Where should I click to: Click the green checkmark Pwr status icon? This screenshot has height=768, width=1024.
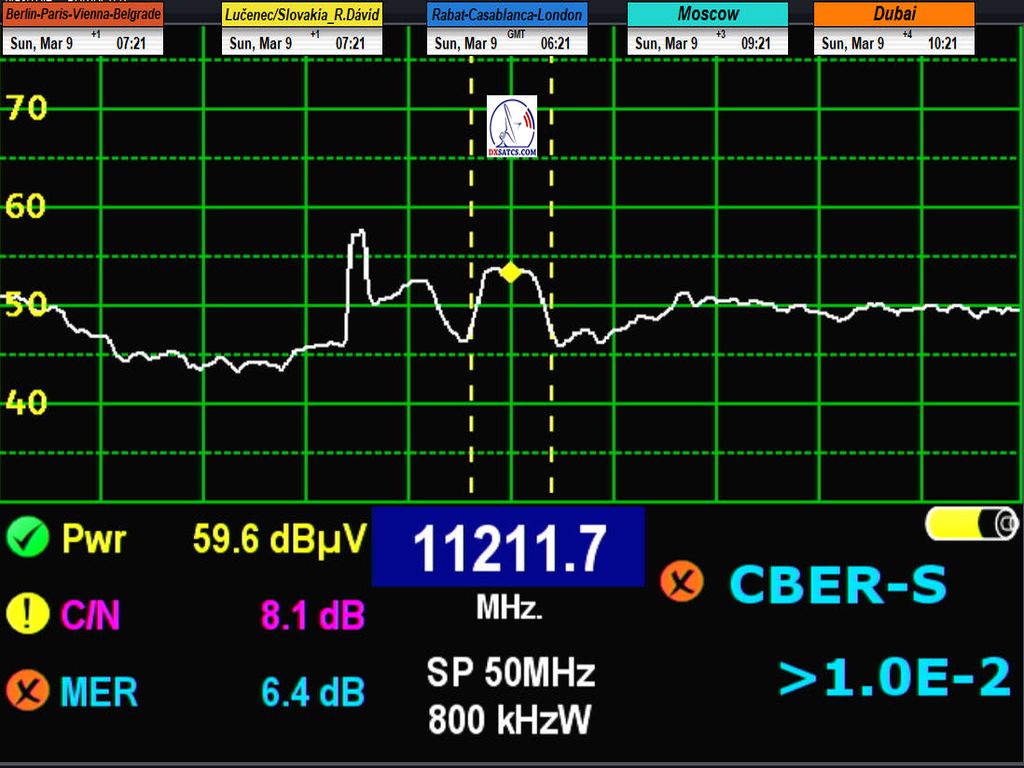[28, 539]
